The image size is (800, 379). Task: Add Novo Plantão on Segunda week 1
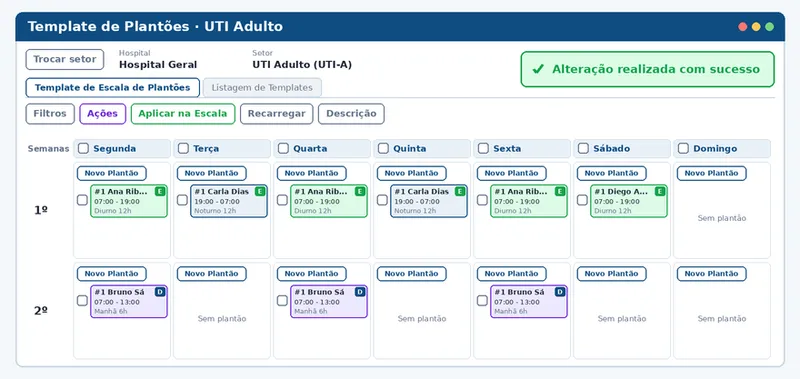tap(112, 173)
